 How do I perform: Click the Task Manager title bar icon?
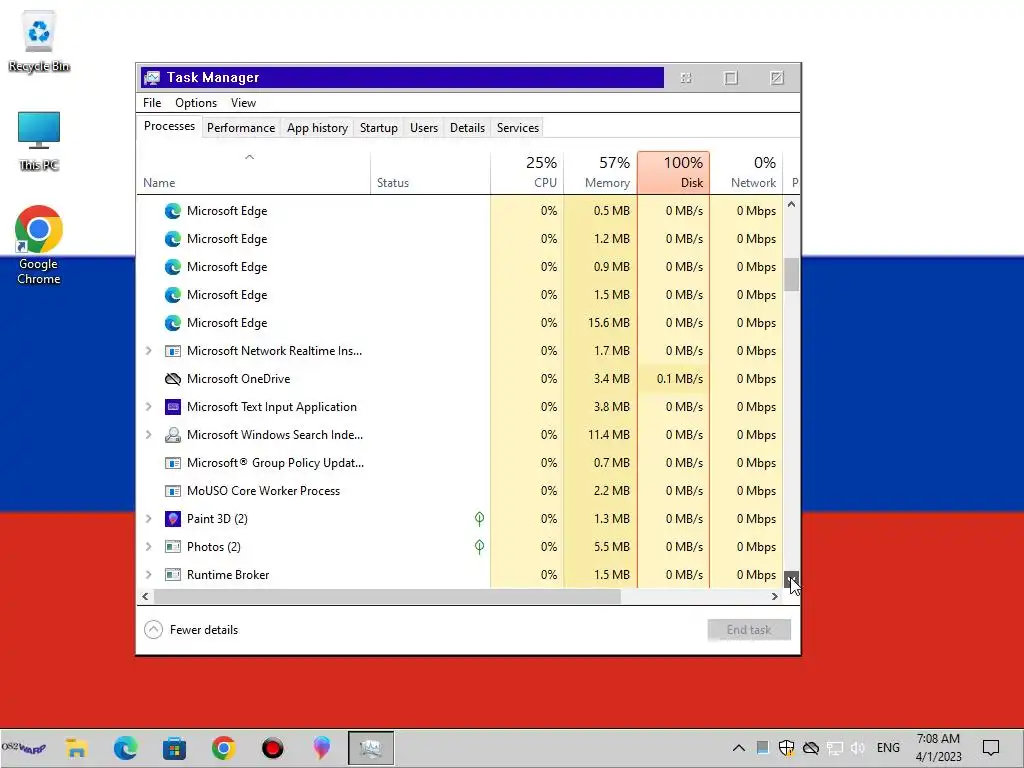pyautogui.click(x=152, y=78)
